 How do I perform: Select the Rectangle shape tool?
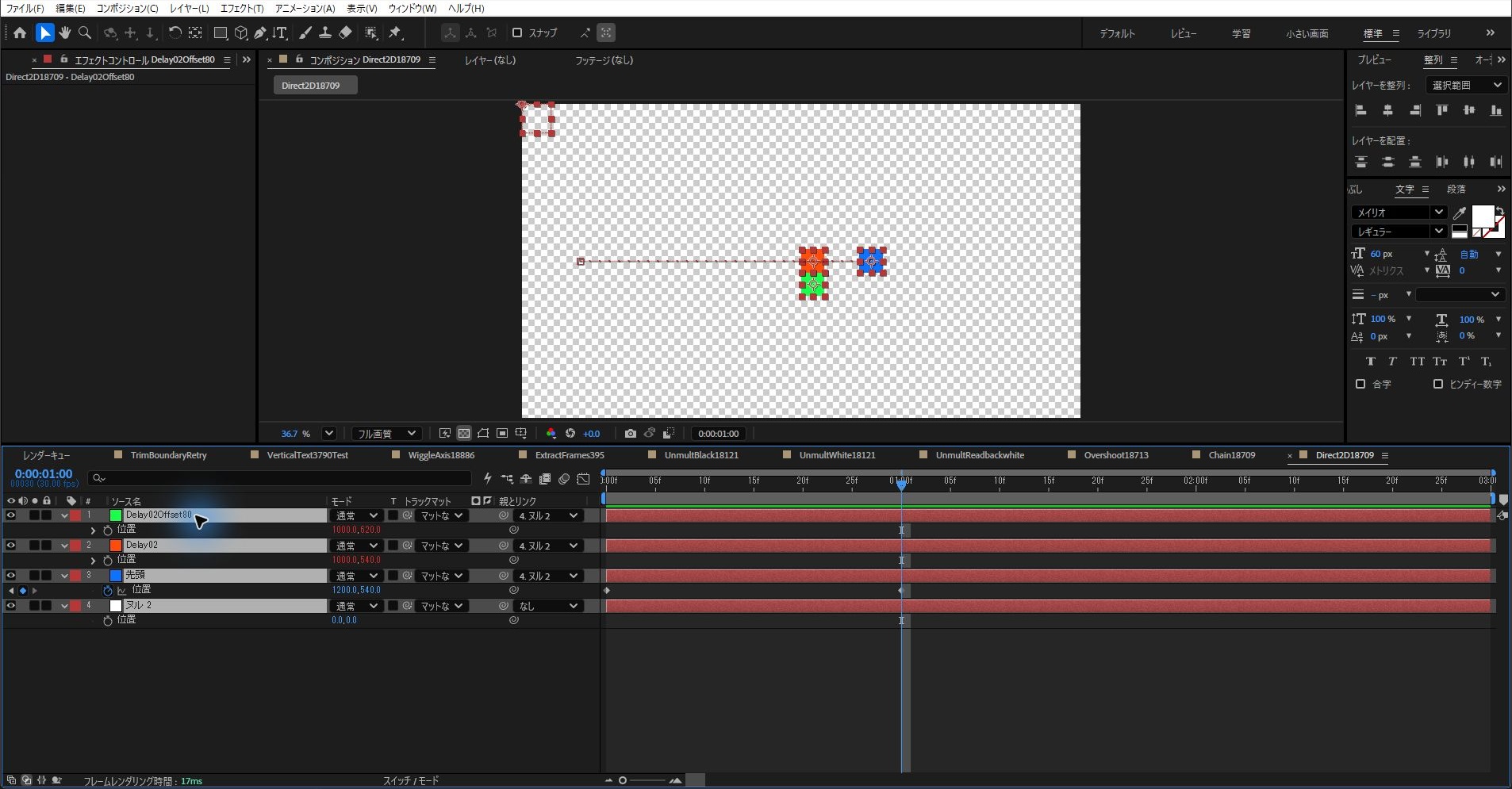pos(221,33)
